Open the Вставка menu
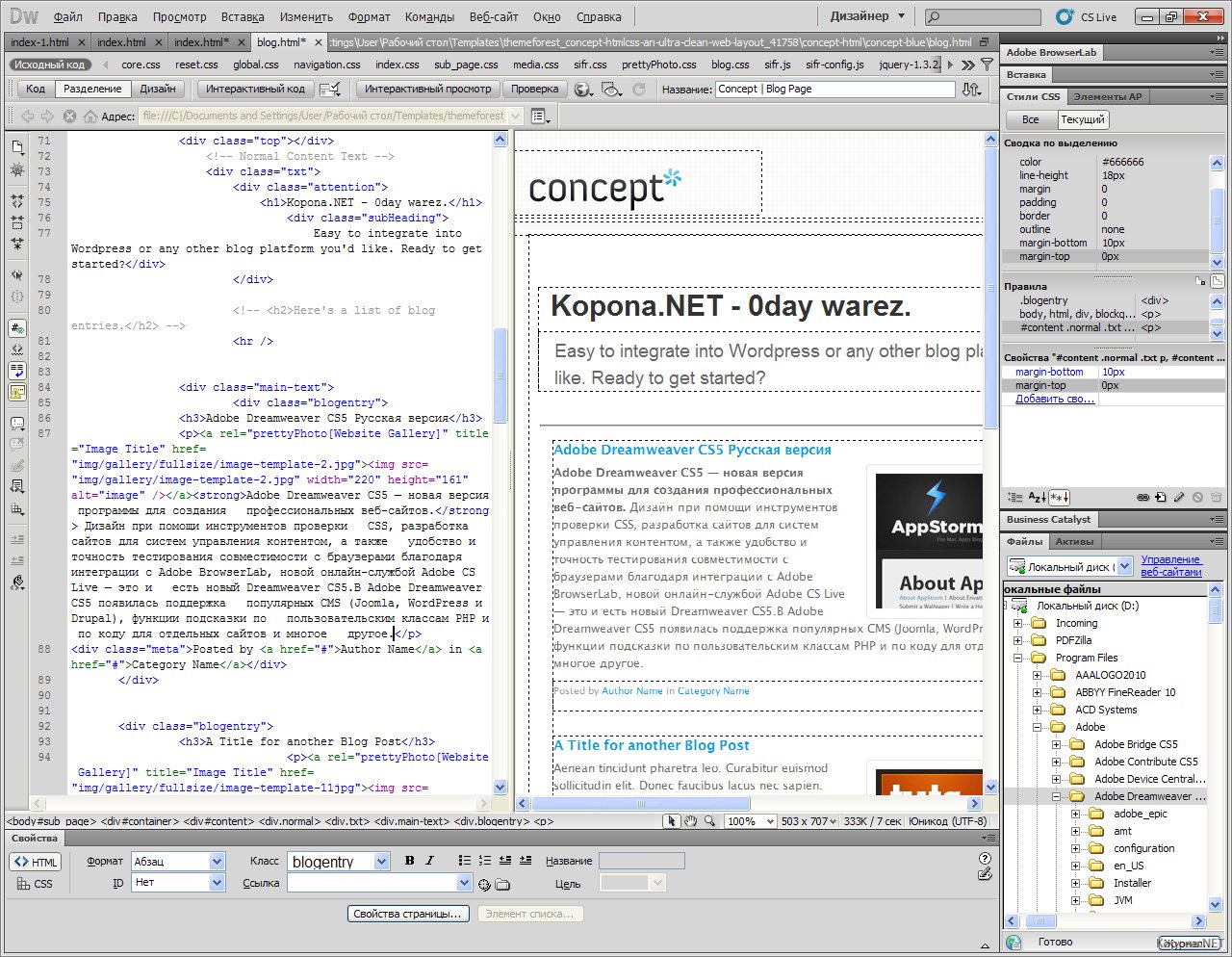Viewport: 1232px width, 957px height. [242, 16]
